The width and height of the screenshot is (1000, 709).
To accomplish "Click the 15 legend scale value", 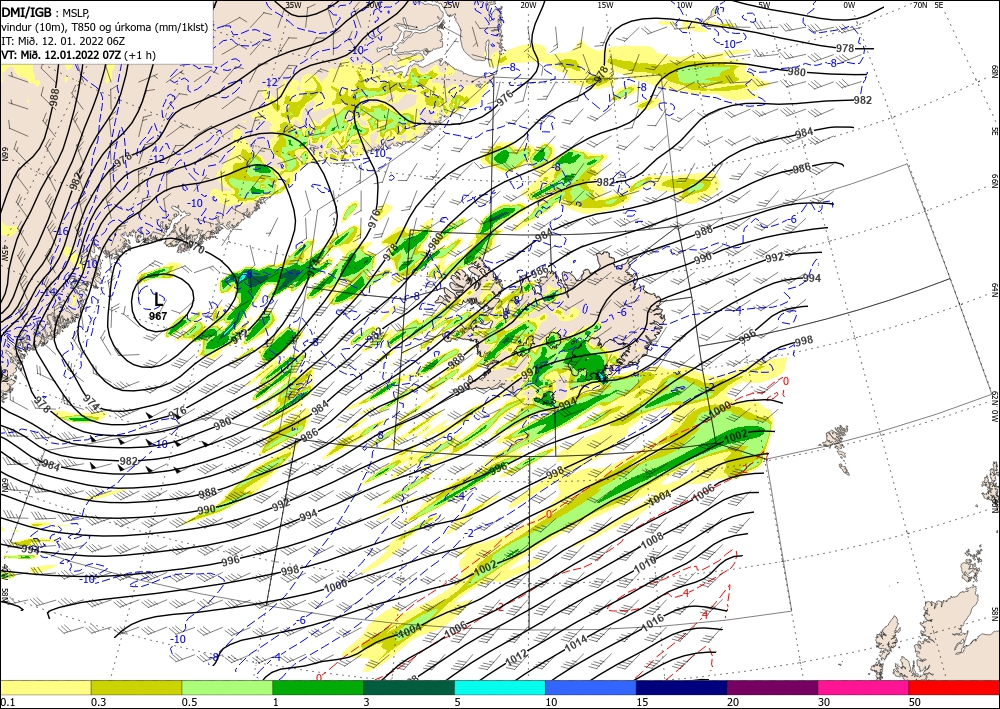I will (x=642, y=702).
